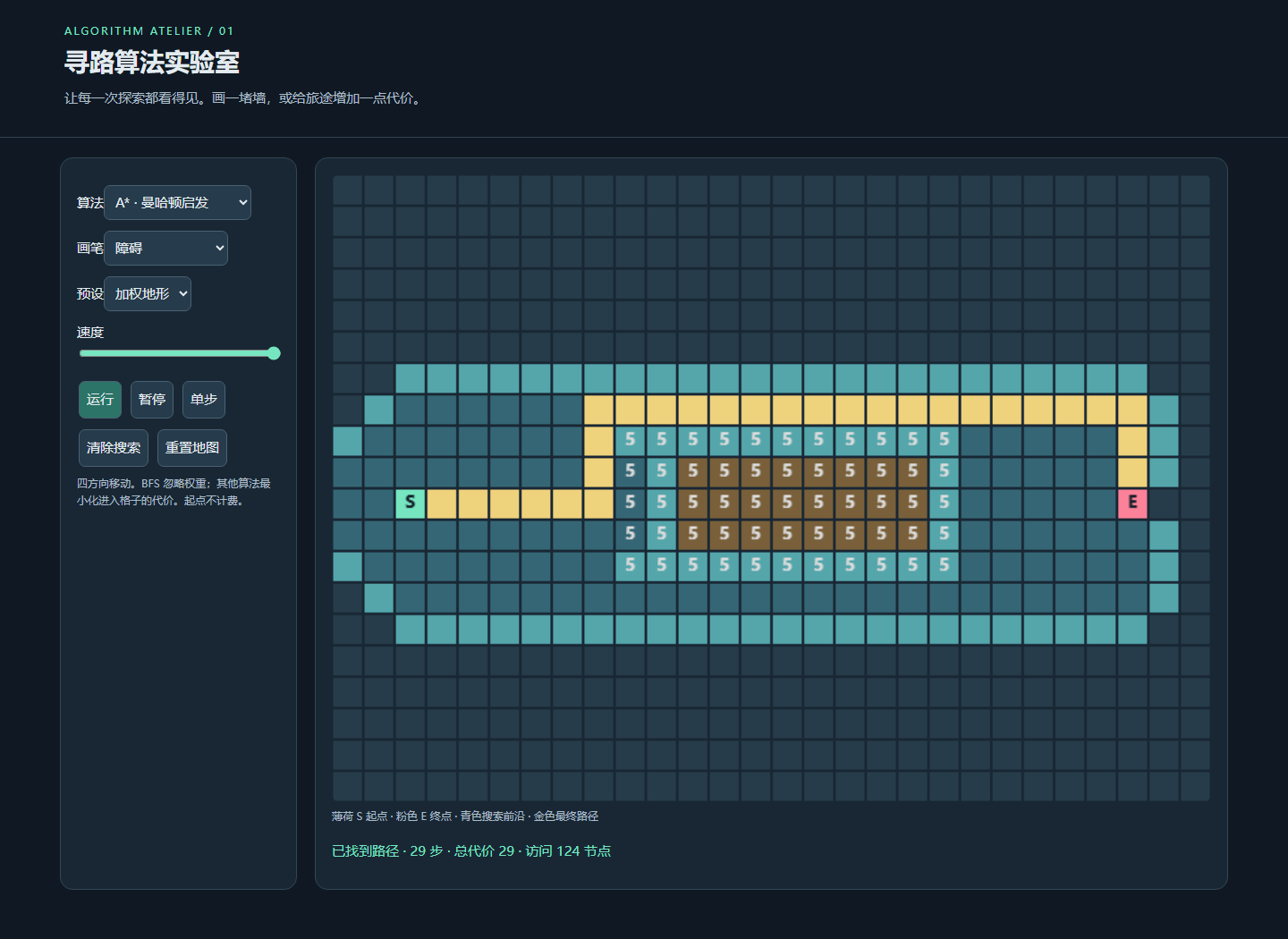Click the ALGORITHM ATELIER / 01 label
This screenshot has width=1288, height=939.
tap(149, 30)
